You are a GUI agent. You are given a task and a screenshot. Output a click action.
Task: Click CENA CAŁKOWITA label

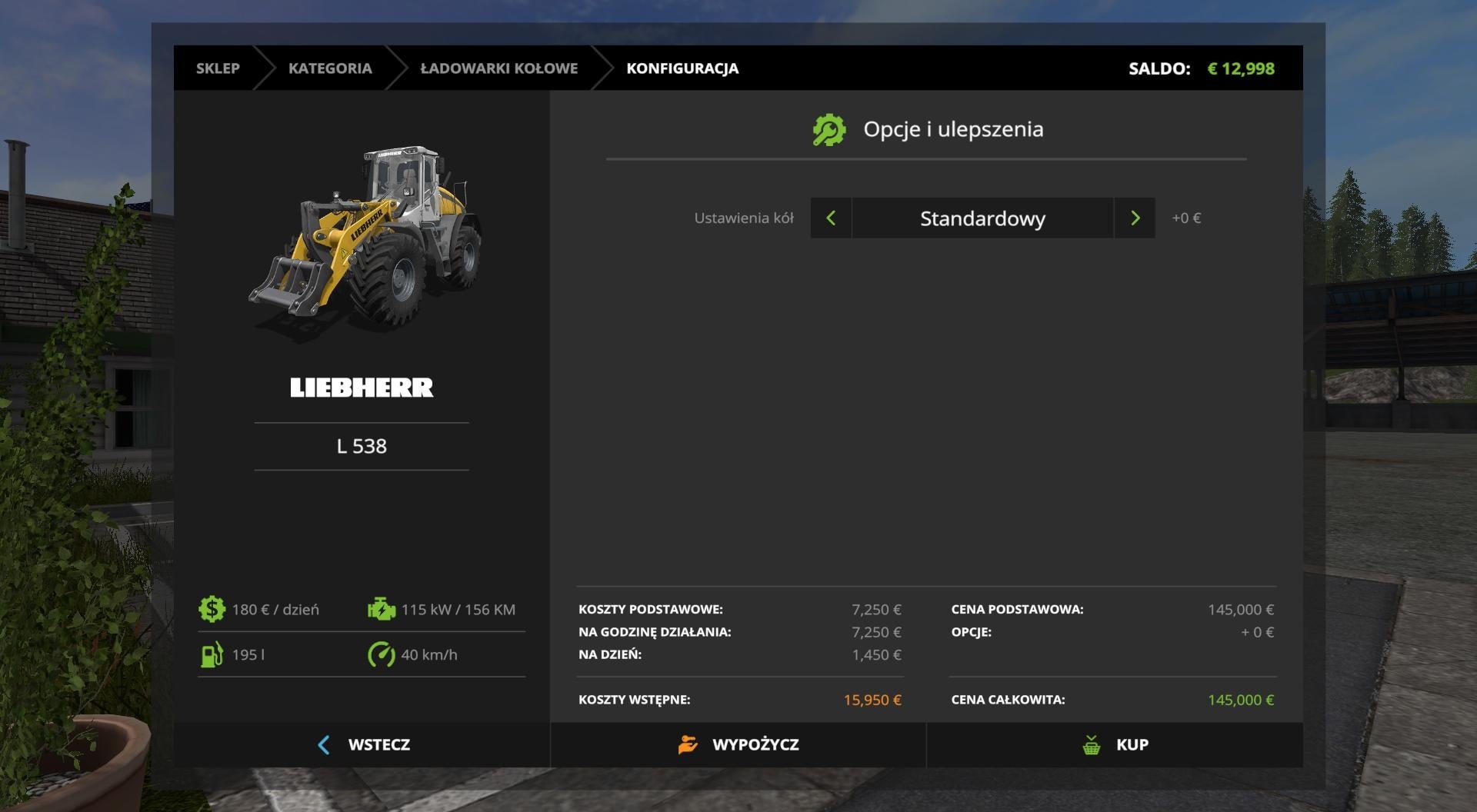tap(1008, 700)
